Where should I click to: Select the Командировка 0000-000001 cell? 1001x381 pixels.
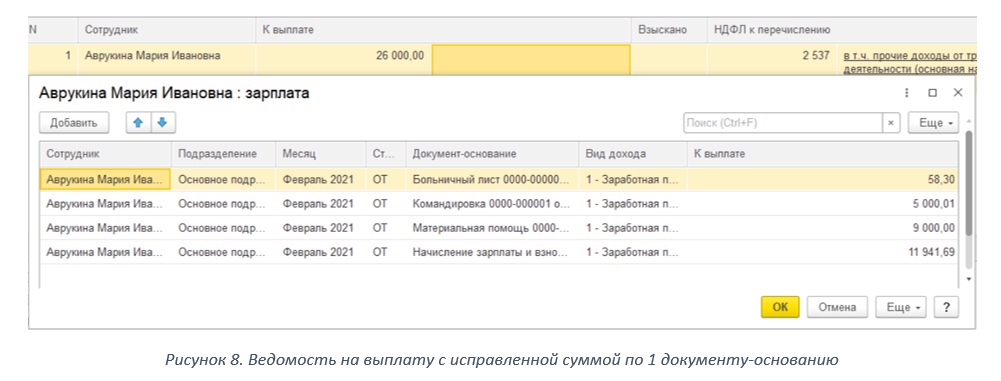tap(492, 204)
